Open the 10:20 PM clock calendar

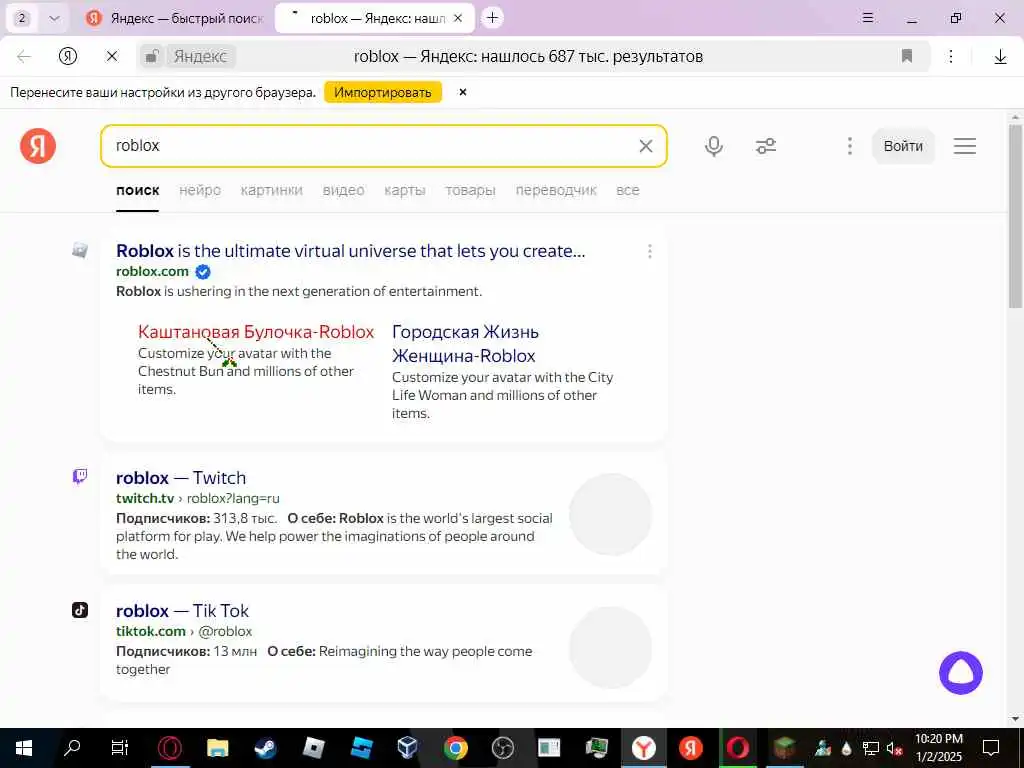tap(938, 748)
